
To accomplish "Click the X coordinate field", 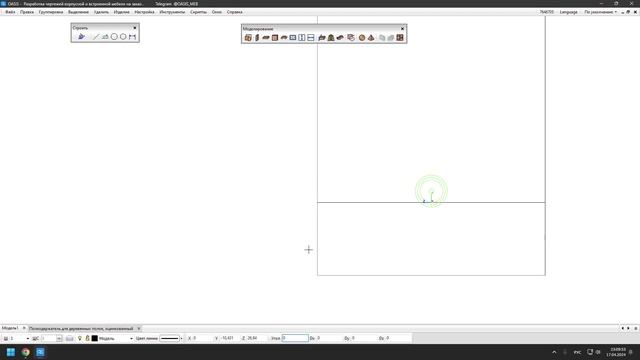I will coord(202,338).
